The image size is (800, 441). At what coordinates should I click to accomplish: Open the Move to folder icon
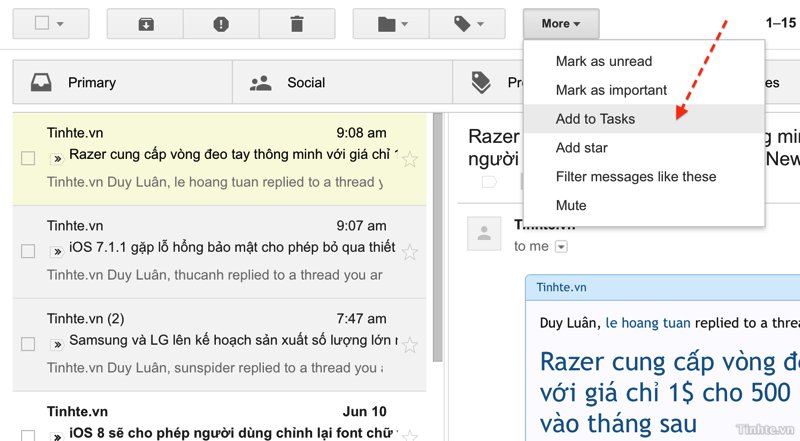click(x=386, y=24)
